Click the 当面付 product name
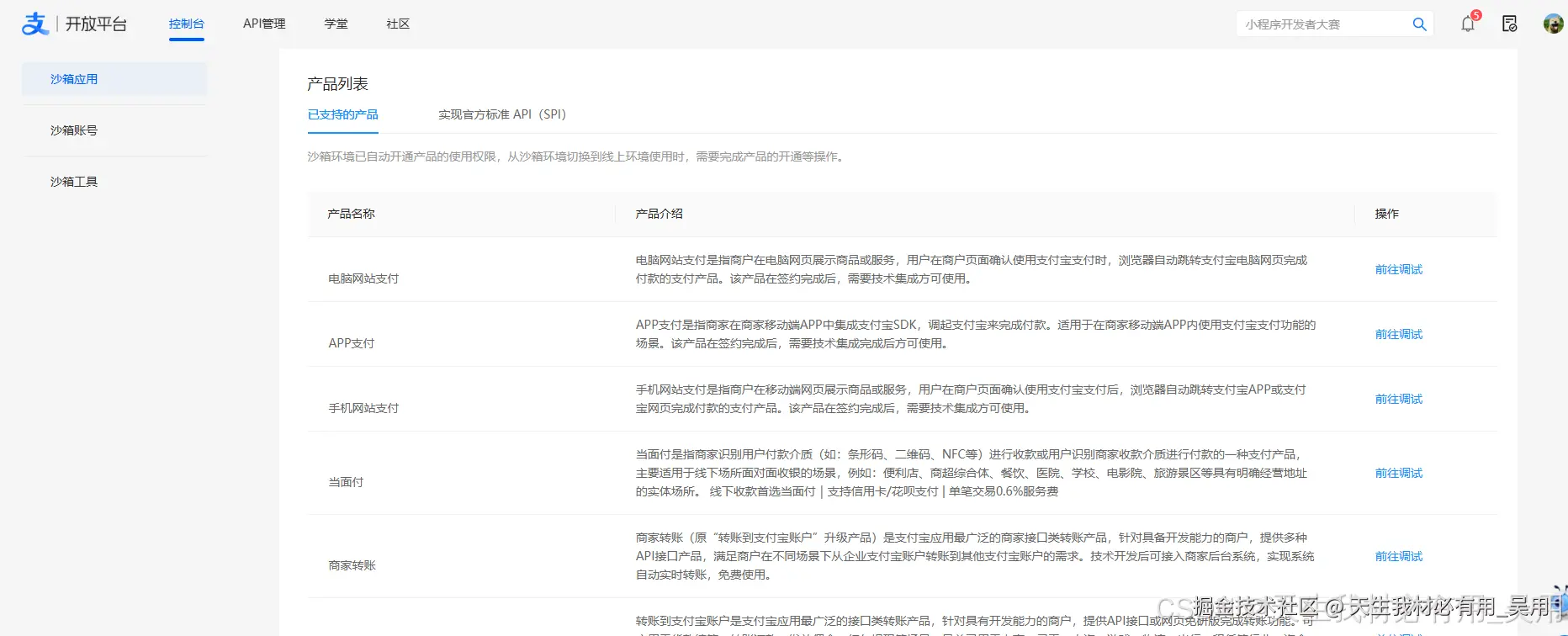Screen dimensions: 1568x636 tap(346, 482)
